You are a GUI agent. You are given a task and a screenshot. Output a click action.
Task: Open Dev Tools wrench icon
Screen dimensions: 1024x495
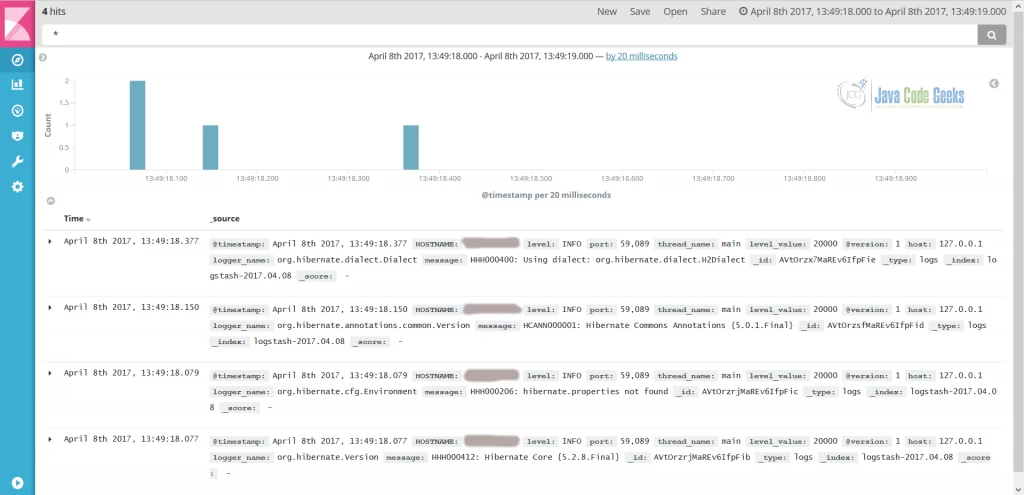(x=18, y=161)
